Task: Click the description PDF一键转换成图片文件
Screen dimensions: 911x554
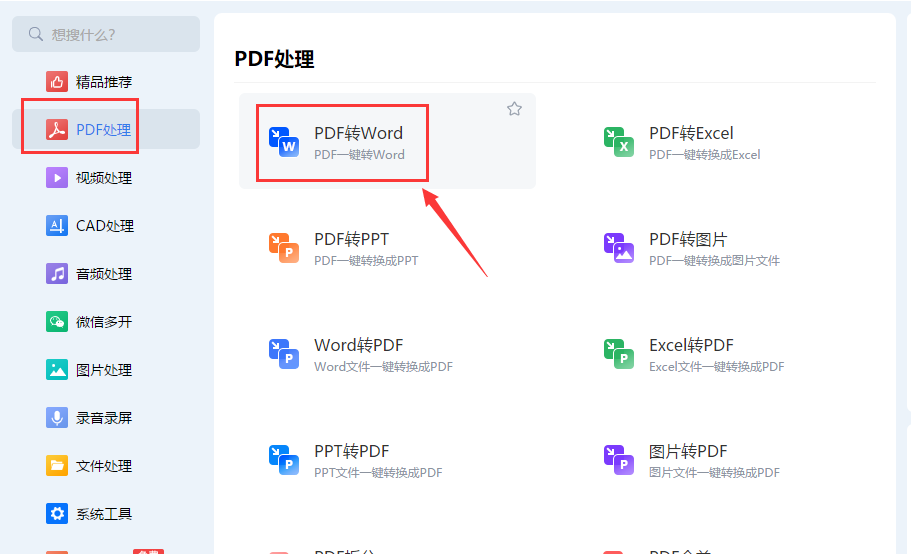Action: click(x=714, y=261)
